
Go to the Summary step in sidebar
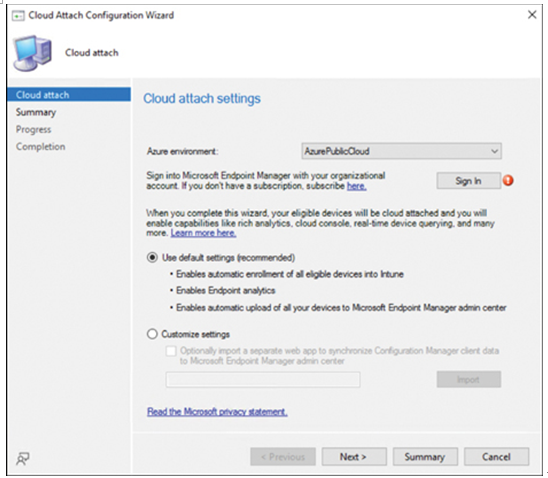(x=36, y=112)
